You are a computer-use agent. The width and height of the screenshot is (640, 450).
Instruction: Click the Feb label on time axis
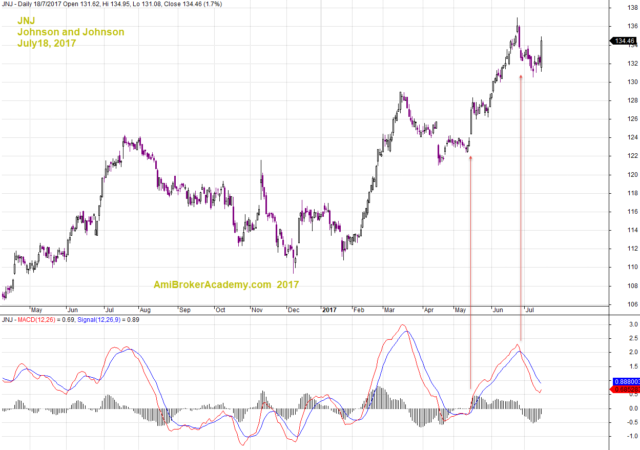click(359, 310)
